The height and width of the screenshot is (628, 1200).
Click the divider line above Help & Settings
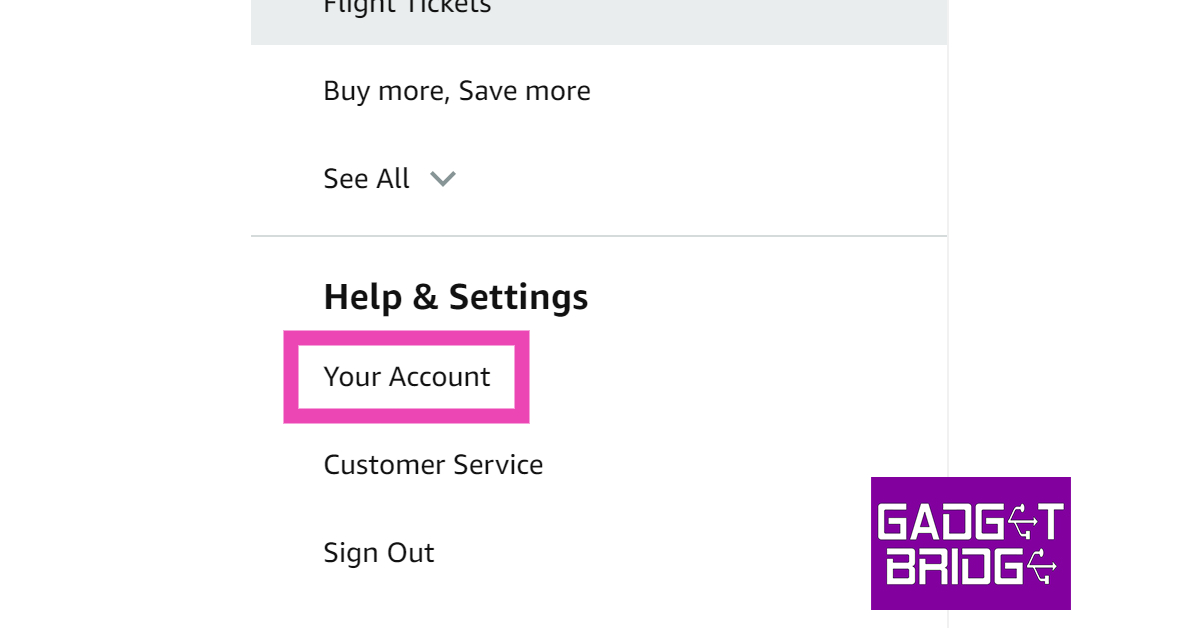pyautogui.click(x=598, y=236)
